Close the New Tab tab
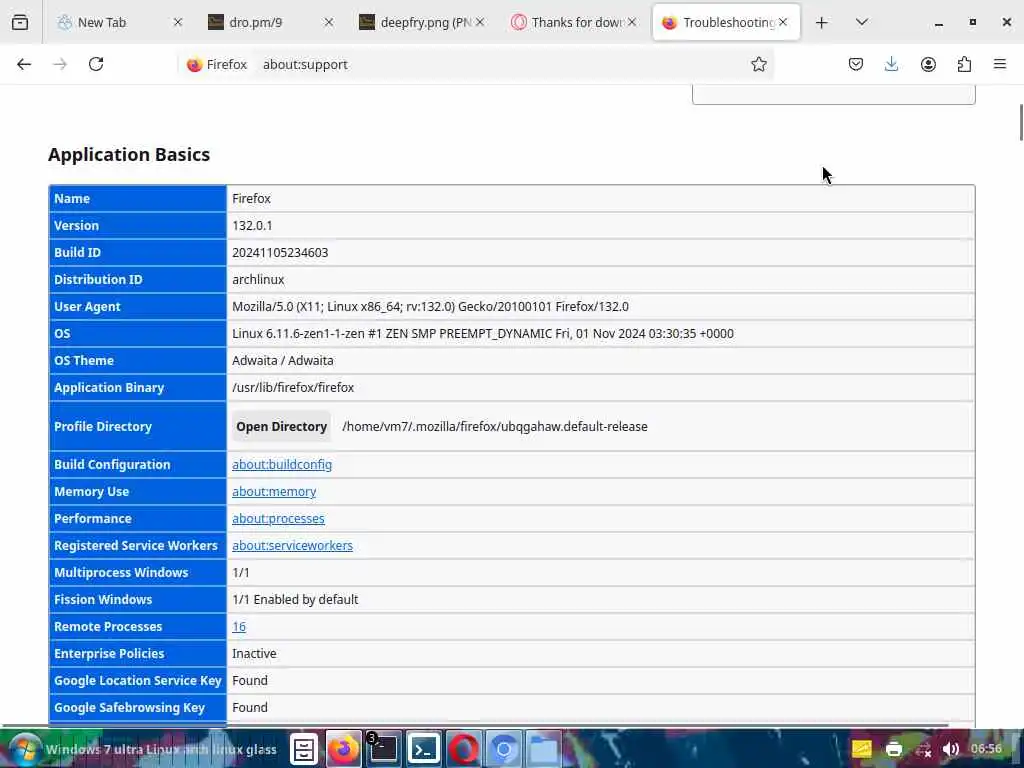Viewport: 1024px width, 768px height. click(178, 22)
